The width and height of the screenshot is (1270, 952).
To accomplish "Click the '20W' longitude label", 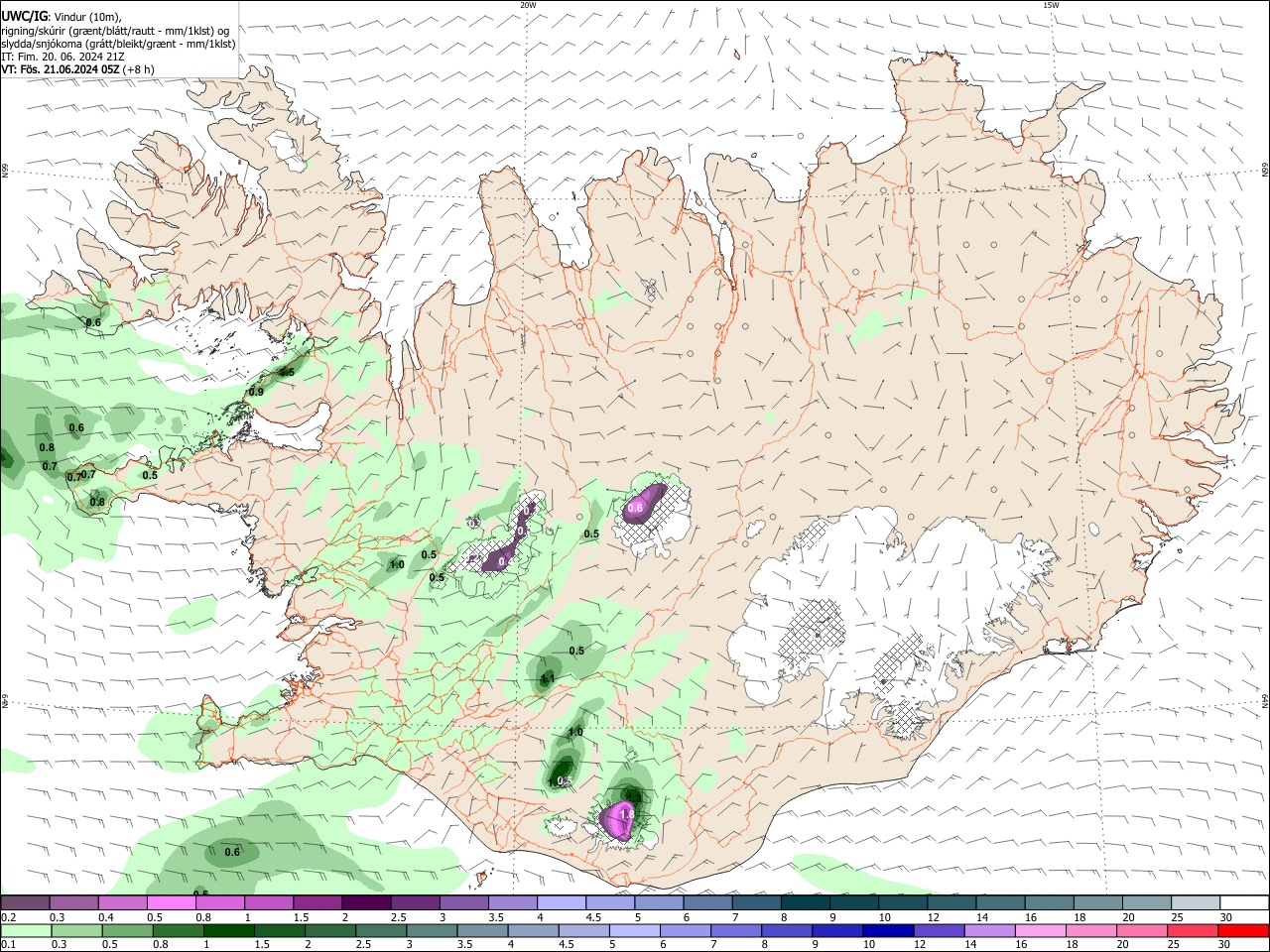I will pos(528,5).
